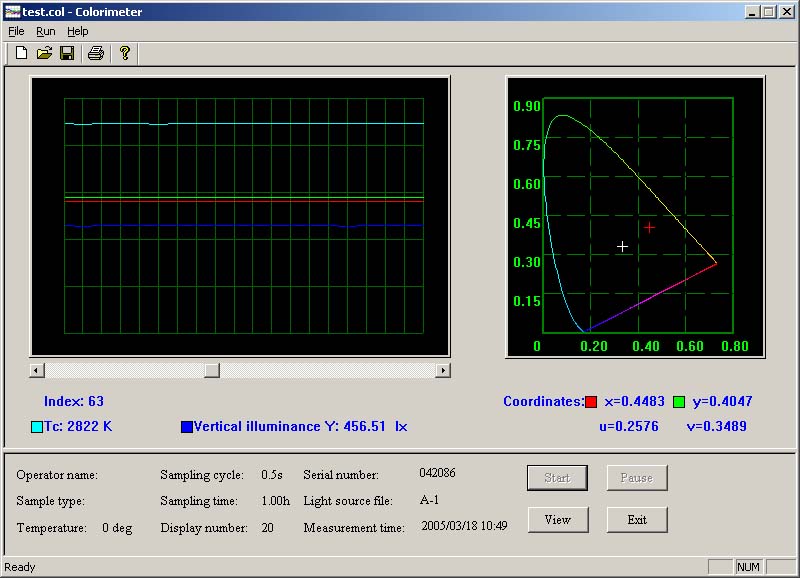Click the Help question mark icon
The height and width of the screenshot is (578, 800).
click(x=124, y=53)
